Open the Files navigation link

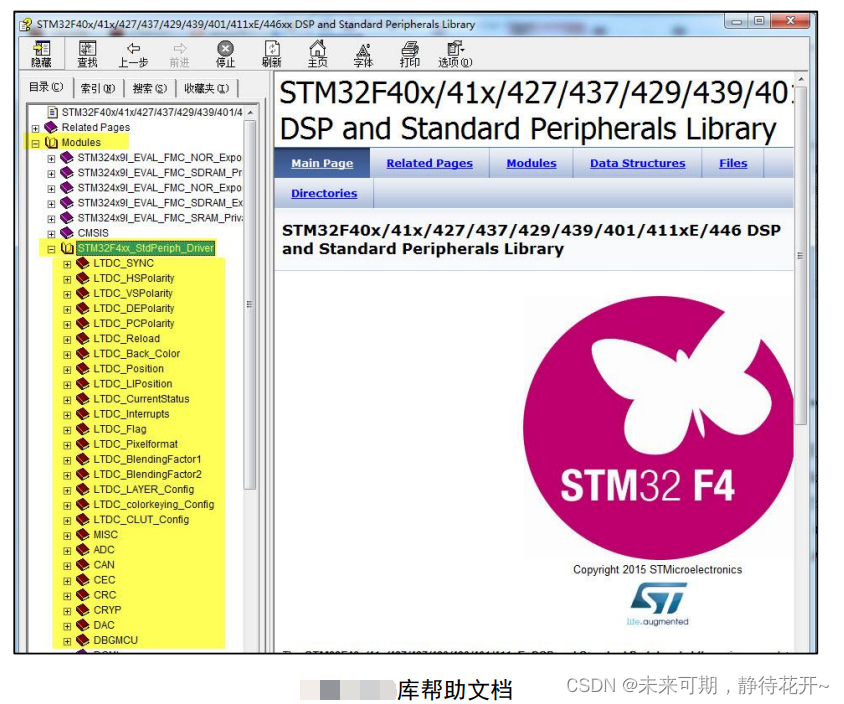733,163
